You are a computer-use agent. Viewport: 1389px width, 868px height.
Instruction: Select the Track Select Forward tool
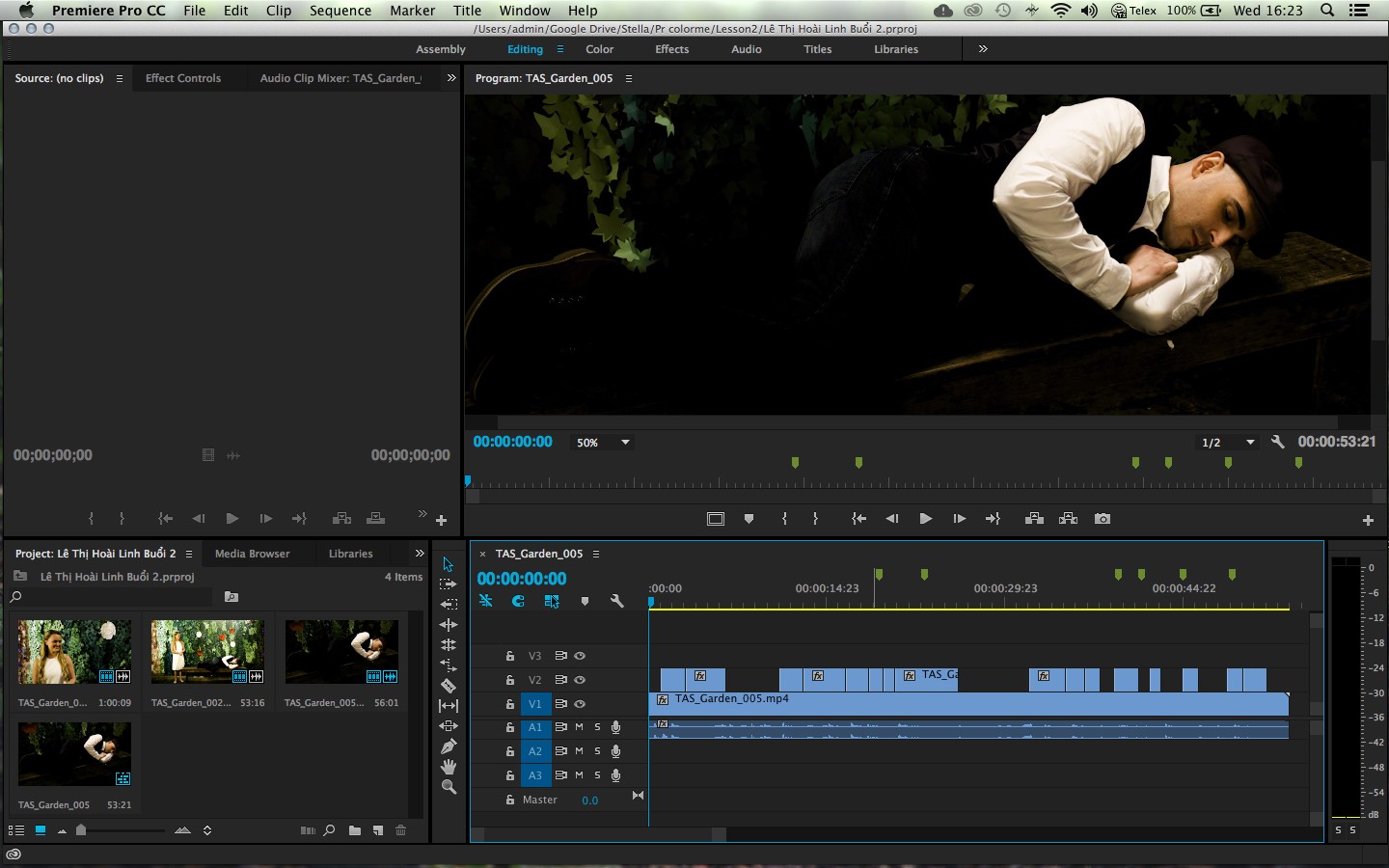pos(448,584)
